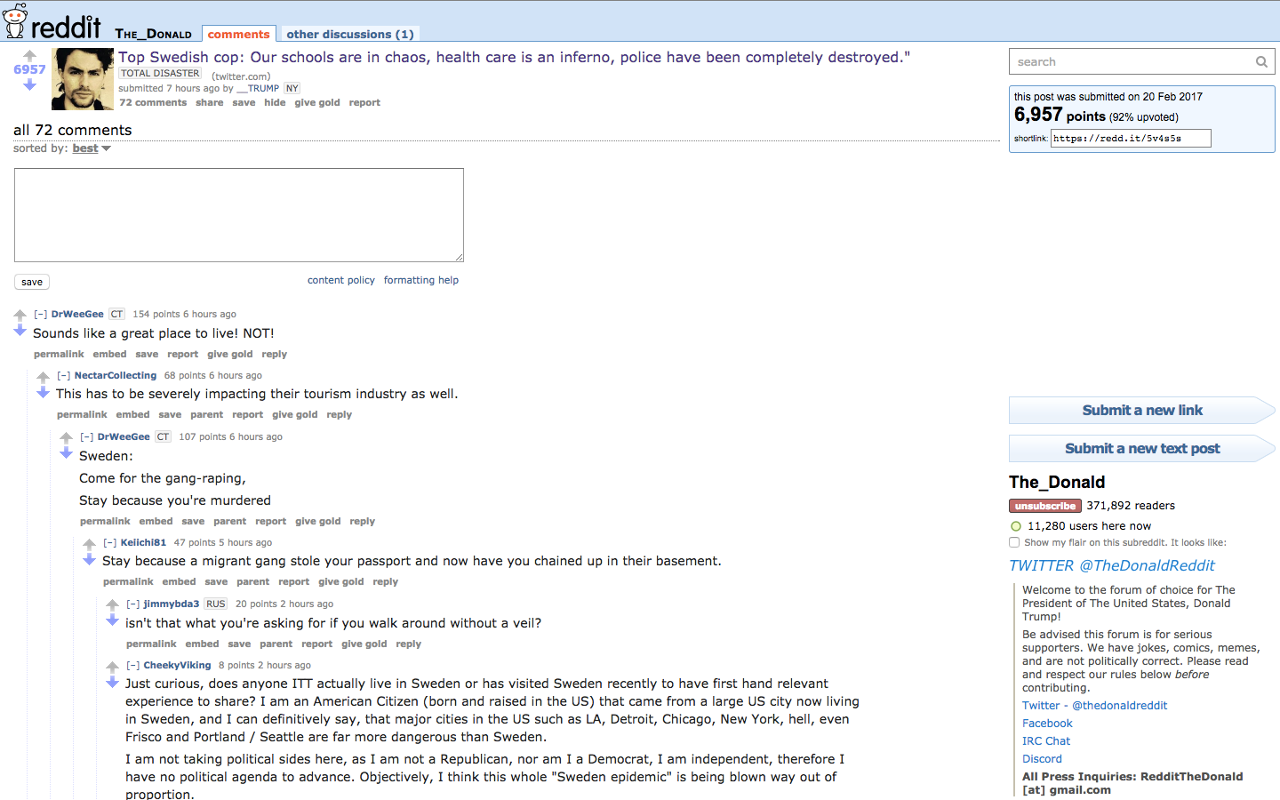Image resolution: width=1280 pixels, height=800 pixels.
Task: Open the post's thumbnail image
Action: click(83, 79)
